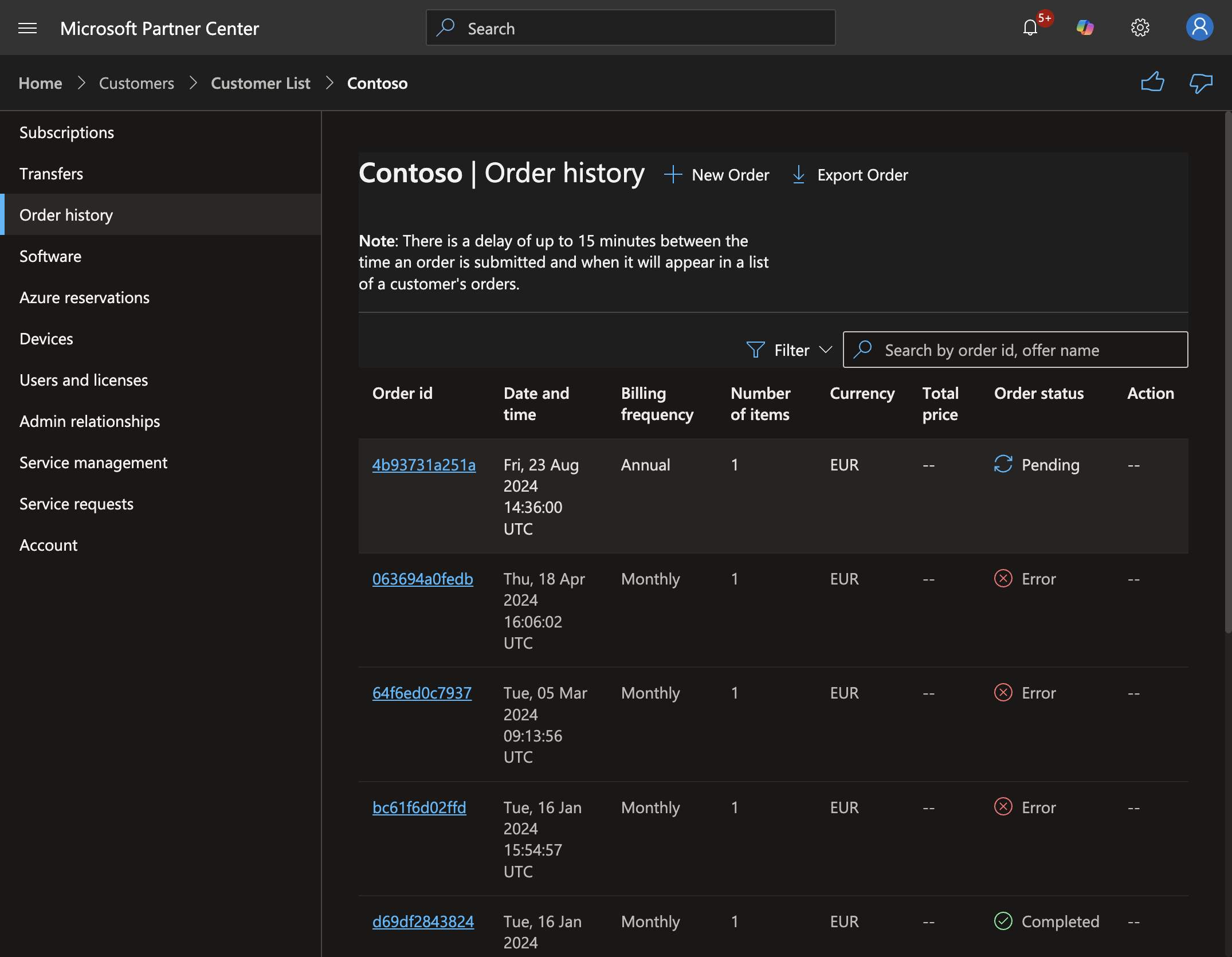Open order bc61f6d02ffd
Viewport: 1232px width, 957px height.
coord(419,807)
